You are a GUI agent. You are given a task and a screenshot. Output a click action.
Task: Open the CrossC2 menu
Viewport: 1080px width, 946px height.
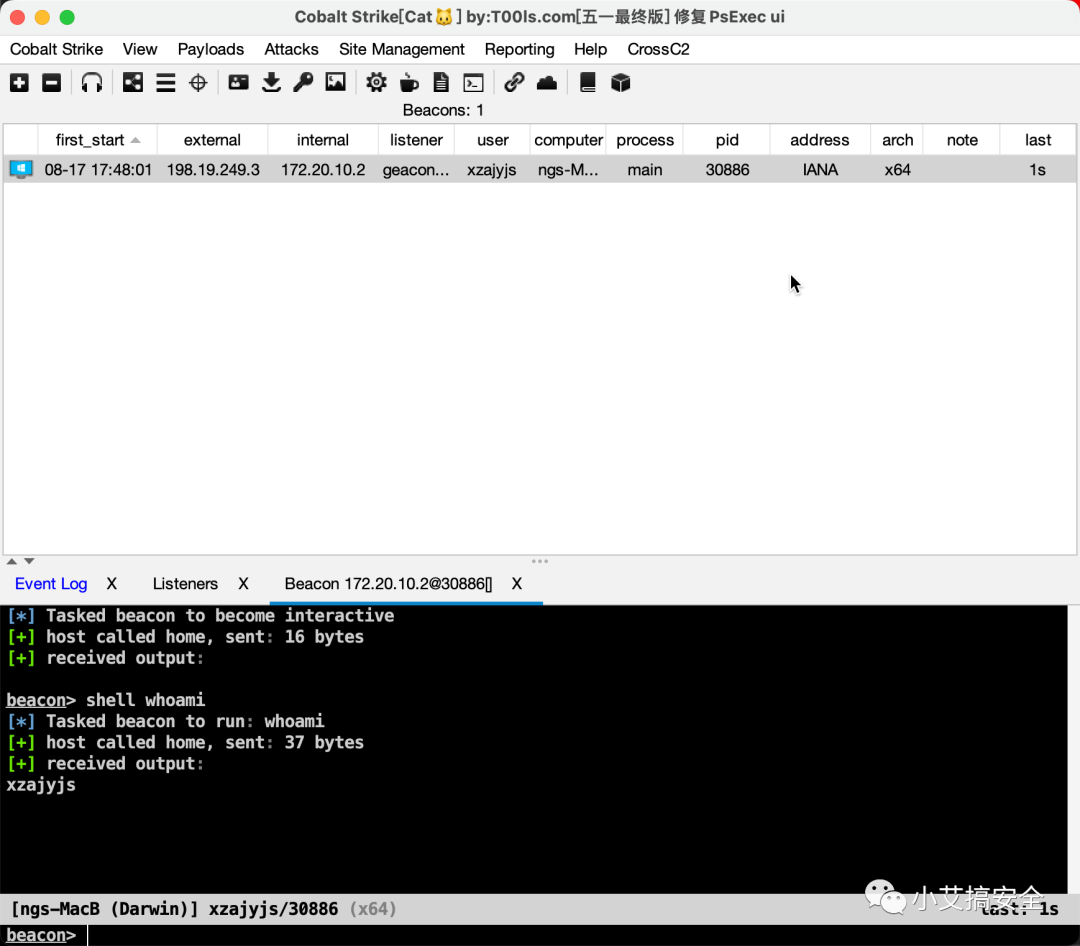[x=658, y=50]
